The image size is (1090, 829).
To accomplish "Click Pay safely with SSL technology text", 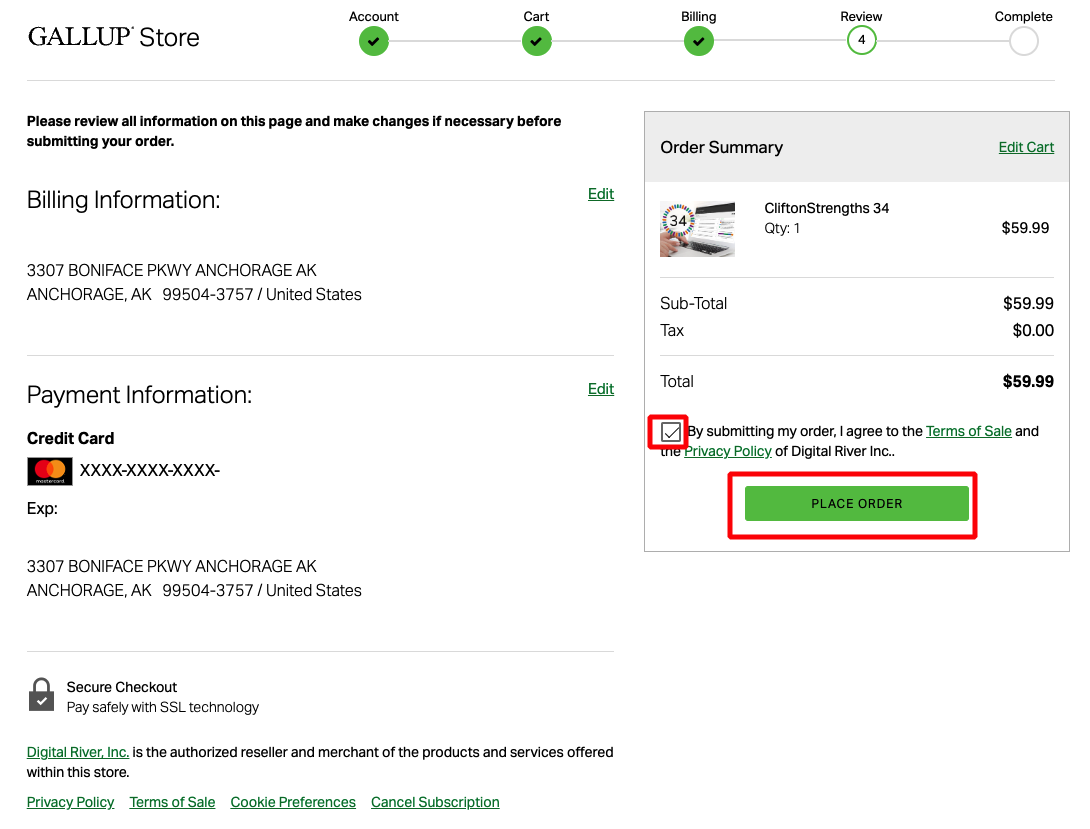I will [x=163, y=707].
